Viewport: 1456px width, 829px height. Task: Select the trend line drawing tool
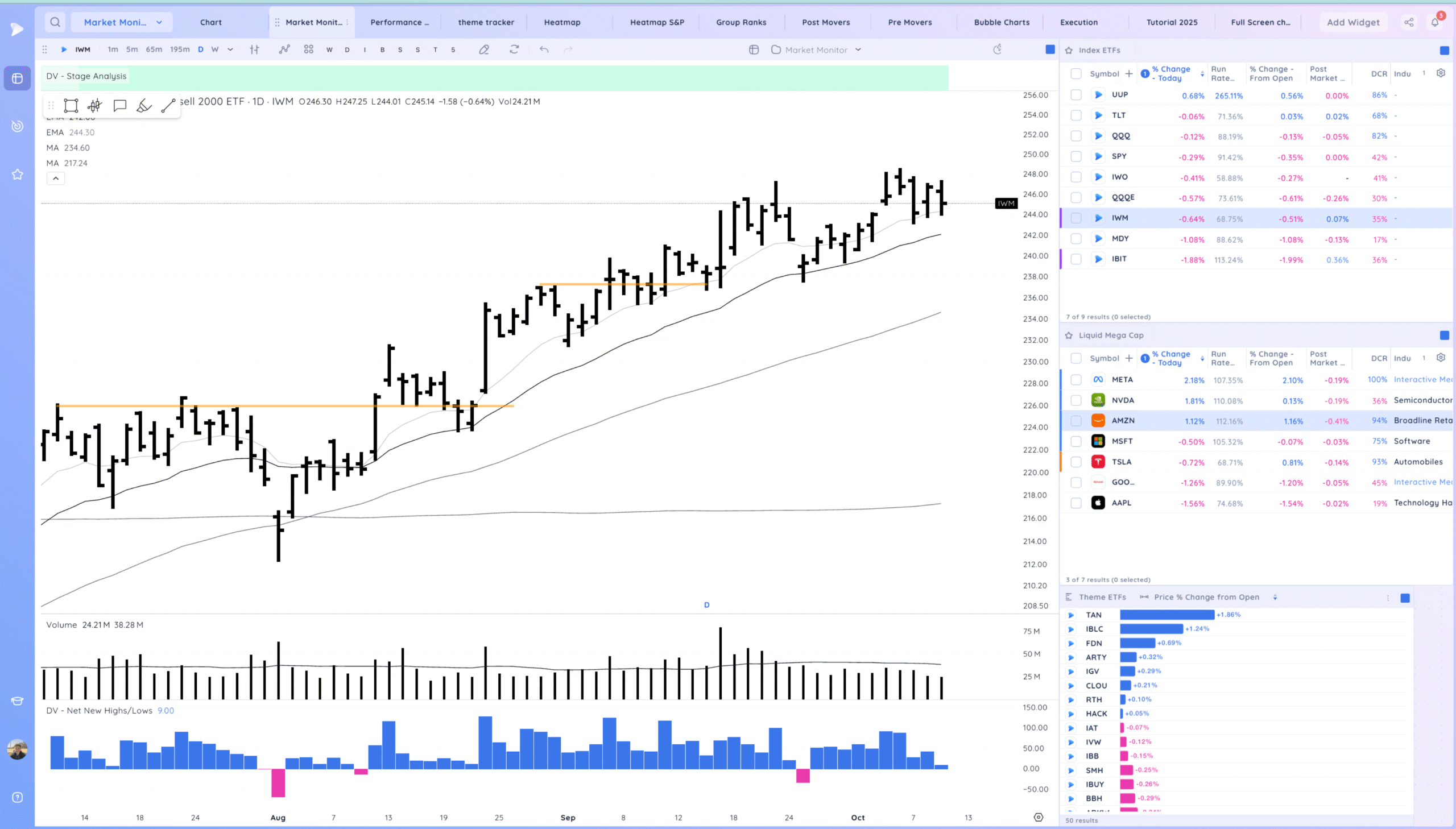[168, 105]
